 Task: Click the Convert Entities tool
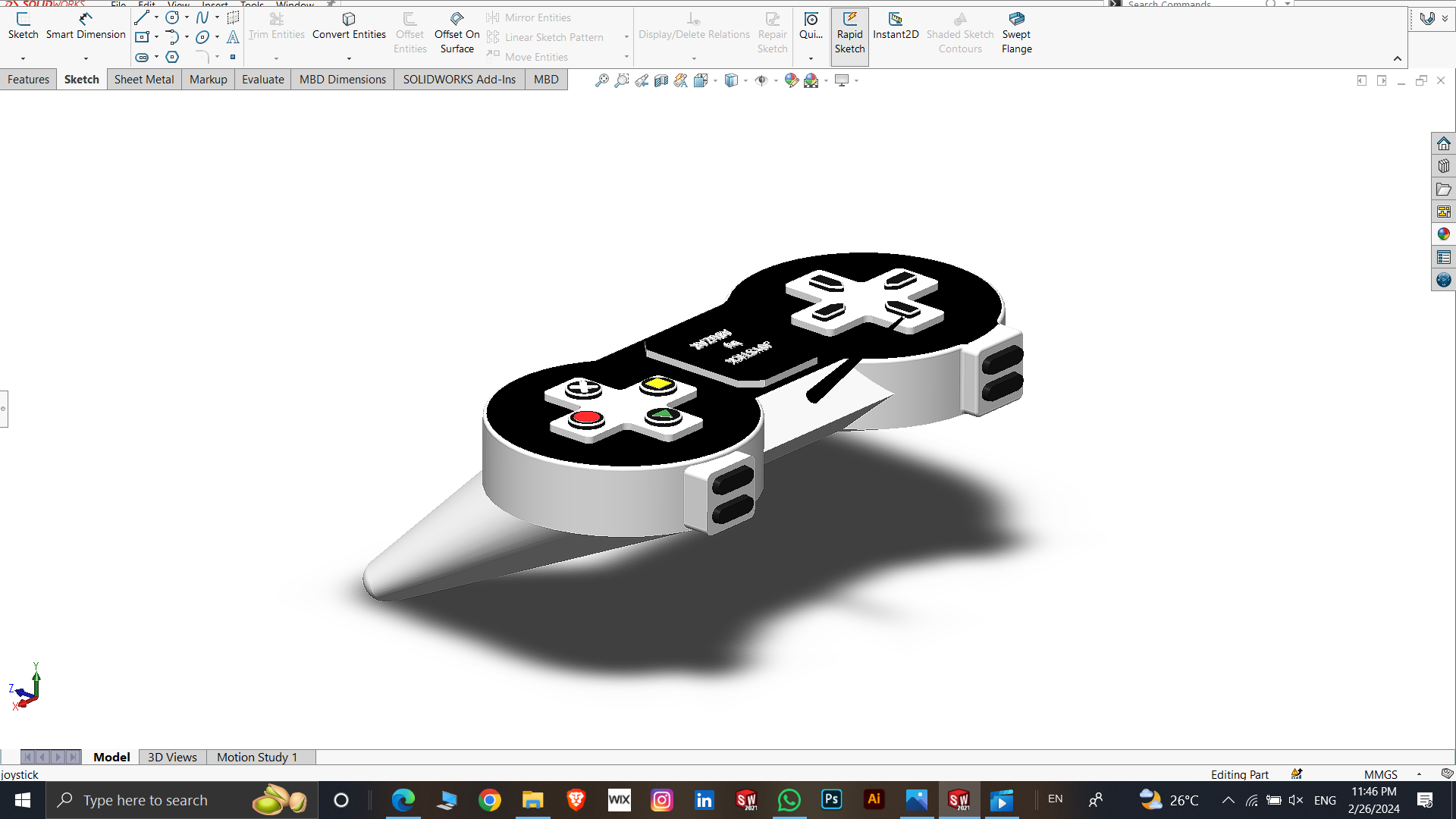point(349,25)
